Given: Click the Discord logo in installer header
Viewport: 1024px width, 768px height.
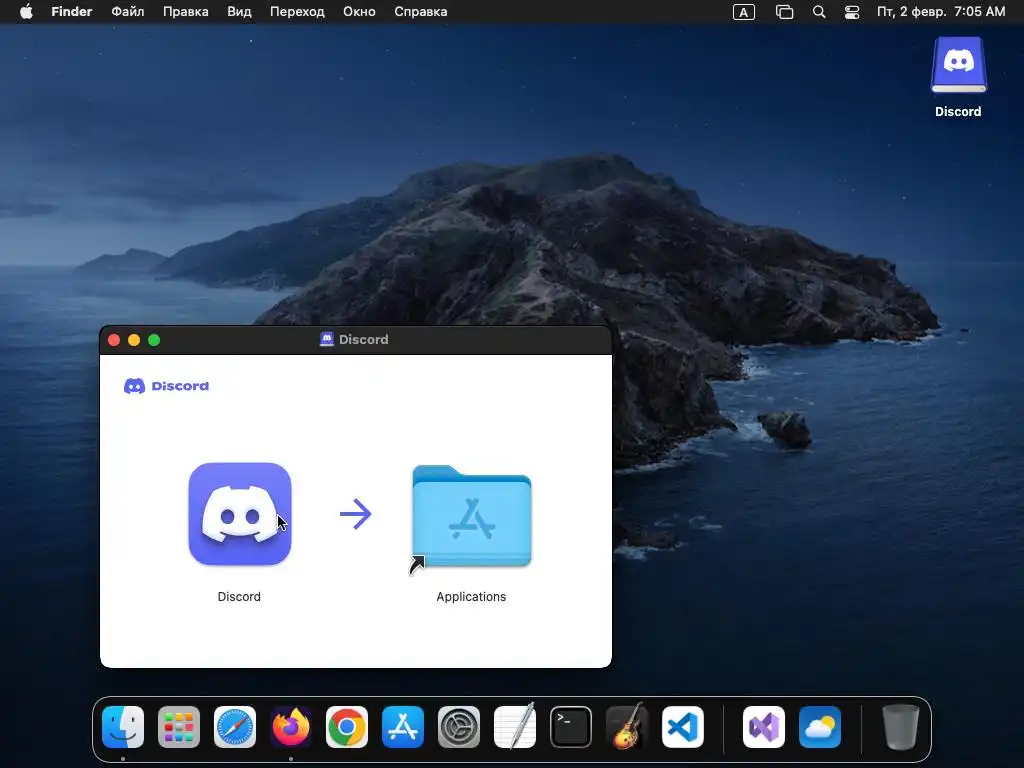Looking at the screenshot, I should pyautogui.click(x=167, y=386).
